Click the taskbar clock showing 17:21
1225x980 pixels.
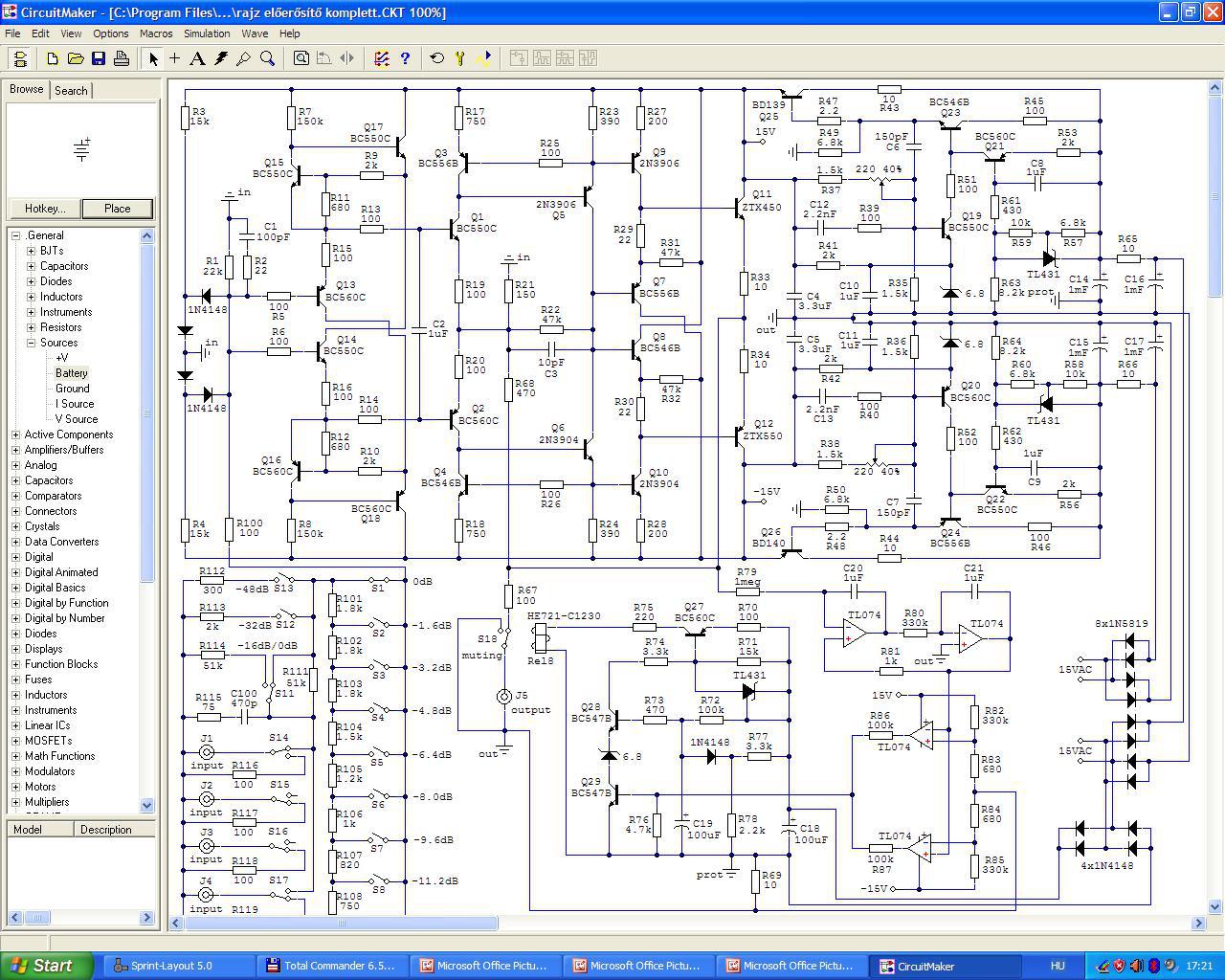[x=1199, y=966]
